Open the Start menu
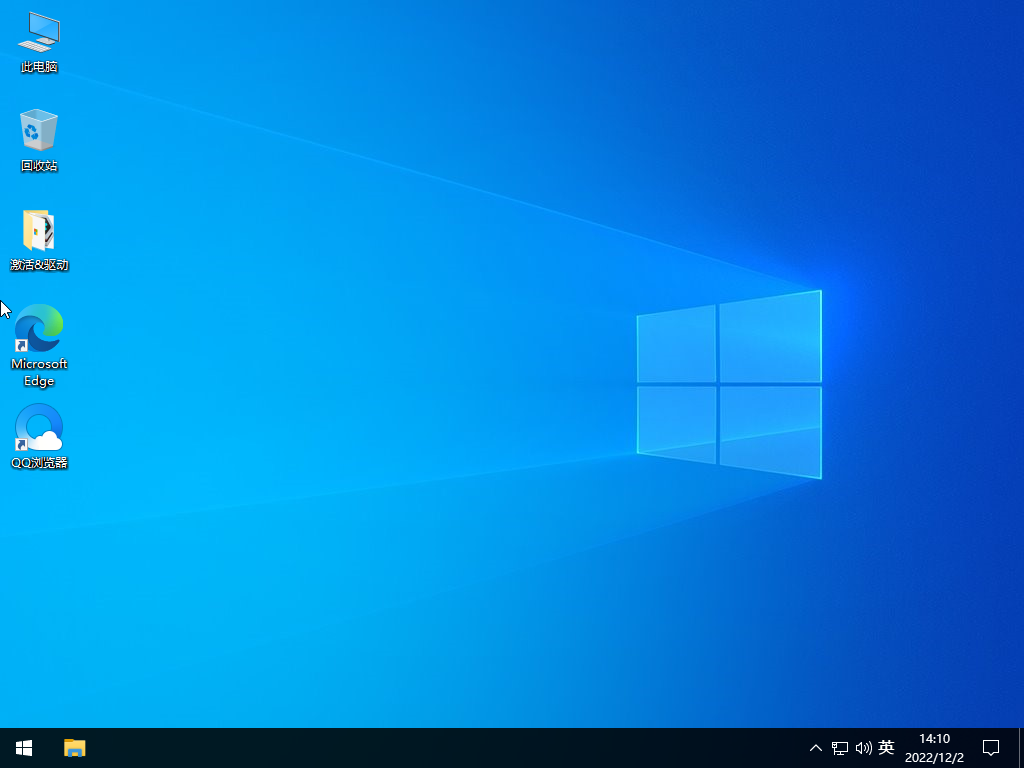This screenshot has width=1024, height=768. [22, 747]
